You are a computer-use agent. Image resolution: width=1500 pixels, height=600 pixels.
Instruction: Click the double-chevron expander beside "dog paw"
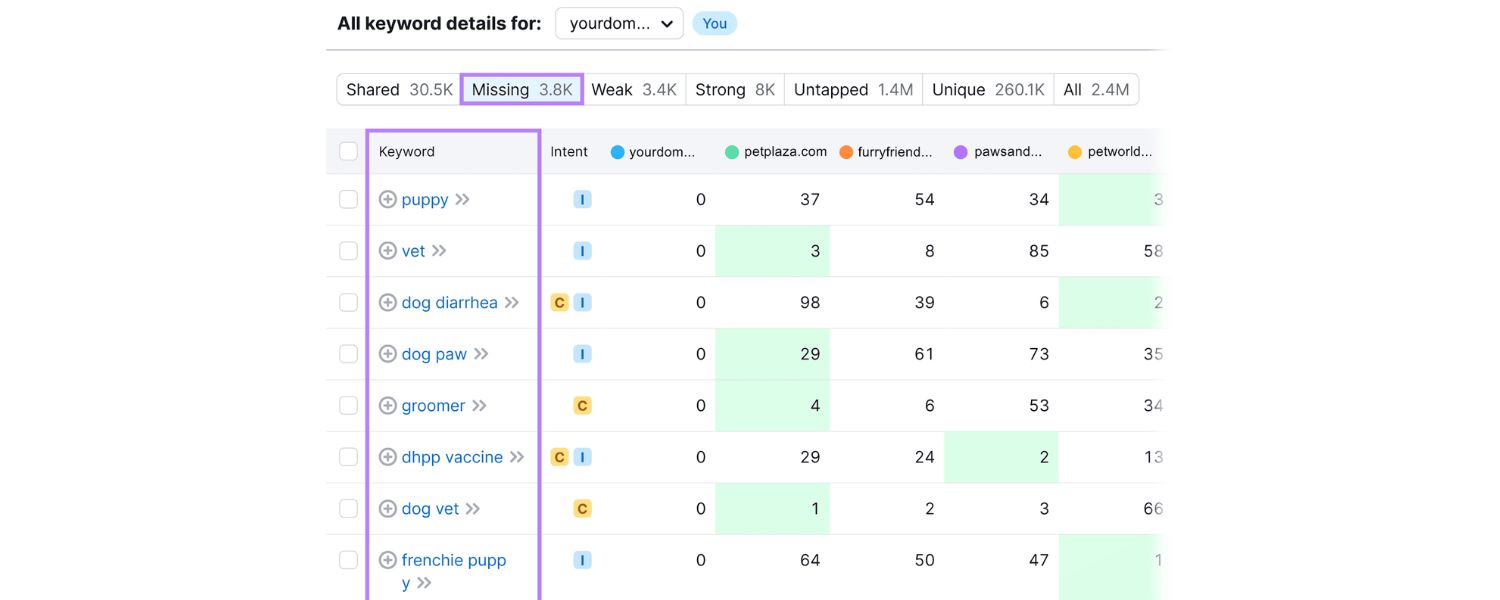pos(482,353)
